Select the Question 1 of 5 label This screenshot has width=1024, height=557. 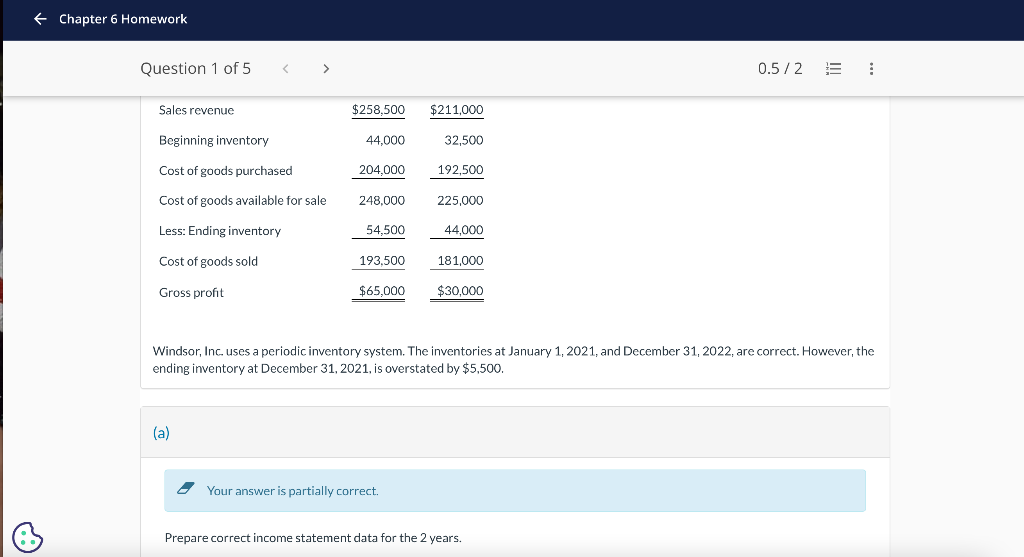tap(195, 69)
